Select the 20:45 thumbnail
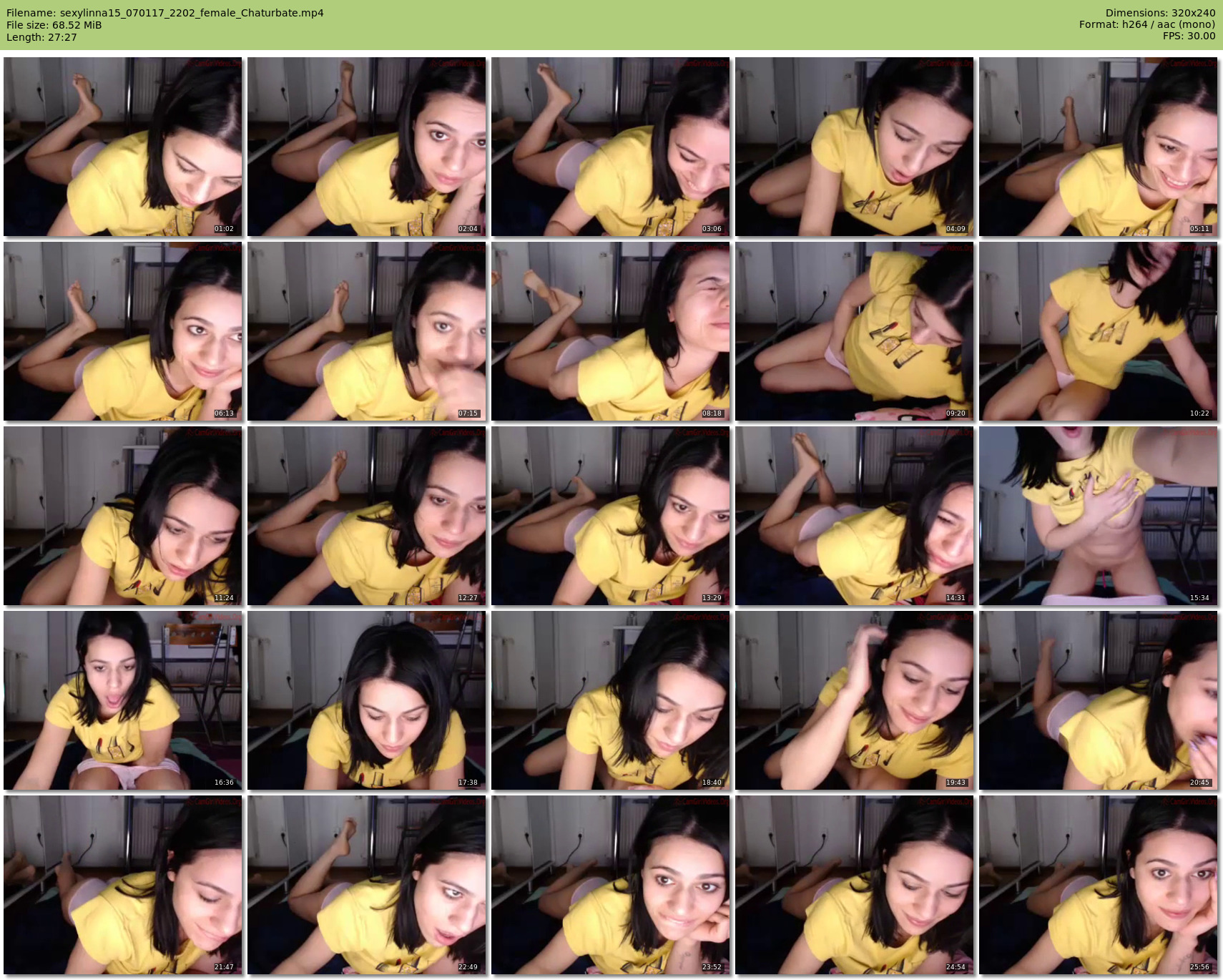Image resolution: width=1223 pixels, height=980 pixels. (1099, 700)
